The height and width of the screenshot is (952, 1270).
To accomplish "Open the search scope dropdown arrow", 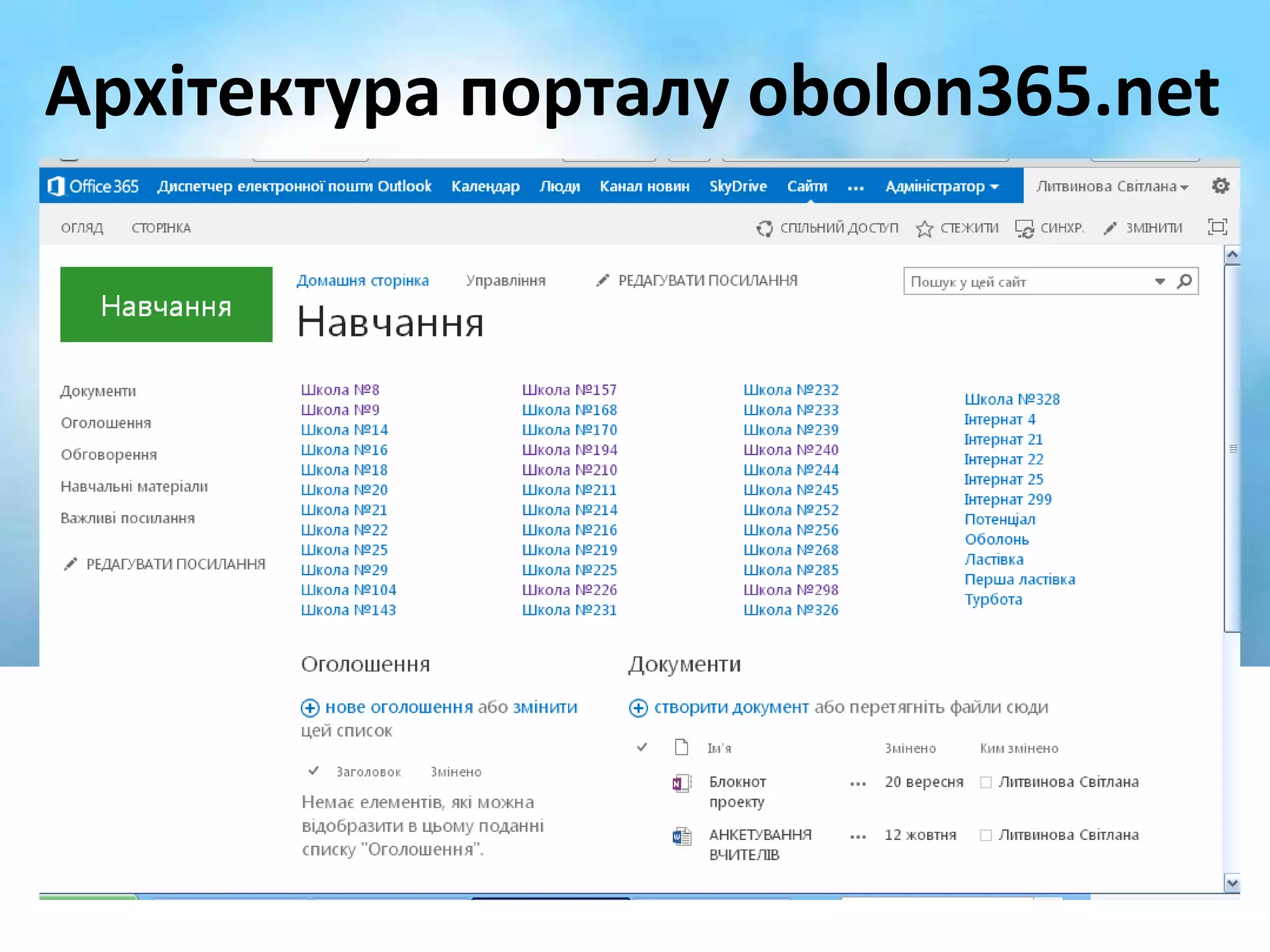I will click(x=1160, y=281).
